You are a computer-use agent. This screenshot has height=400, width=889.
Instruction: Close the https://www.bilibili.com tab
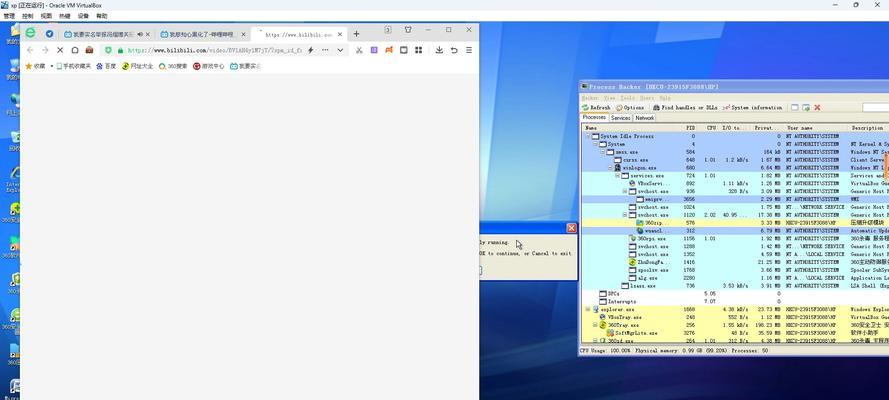(340, 34)
